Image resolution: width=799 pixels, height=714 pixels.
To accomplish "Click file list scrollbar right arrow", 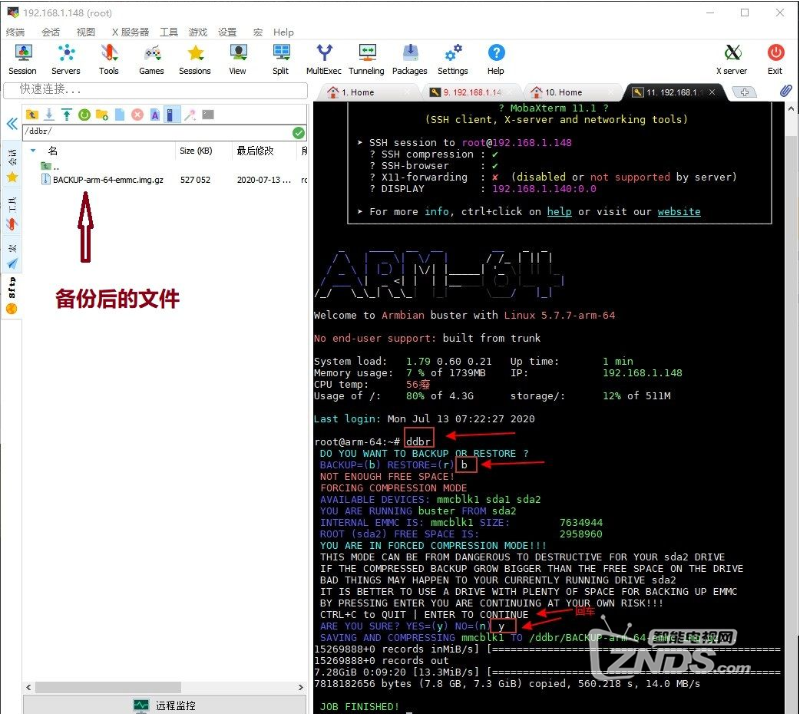I will click(x=301, y=687).
